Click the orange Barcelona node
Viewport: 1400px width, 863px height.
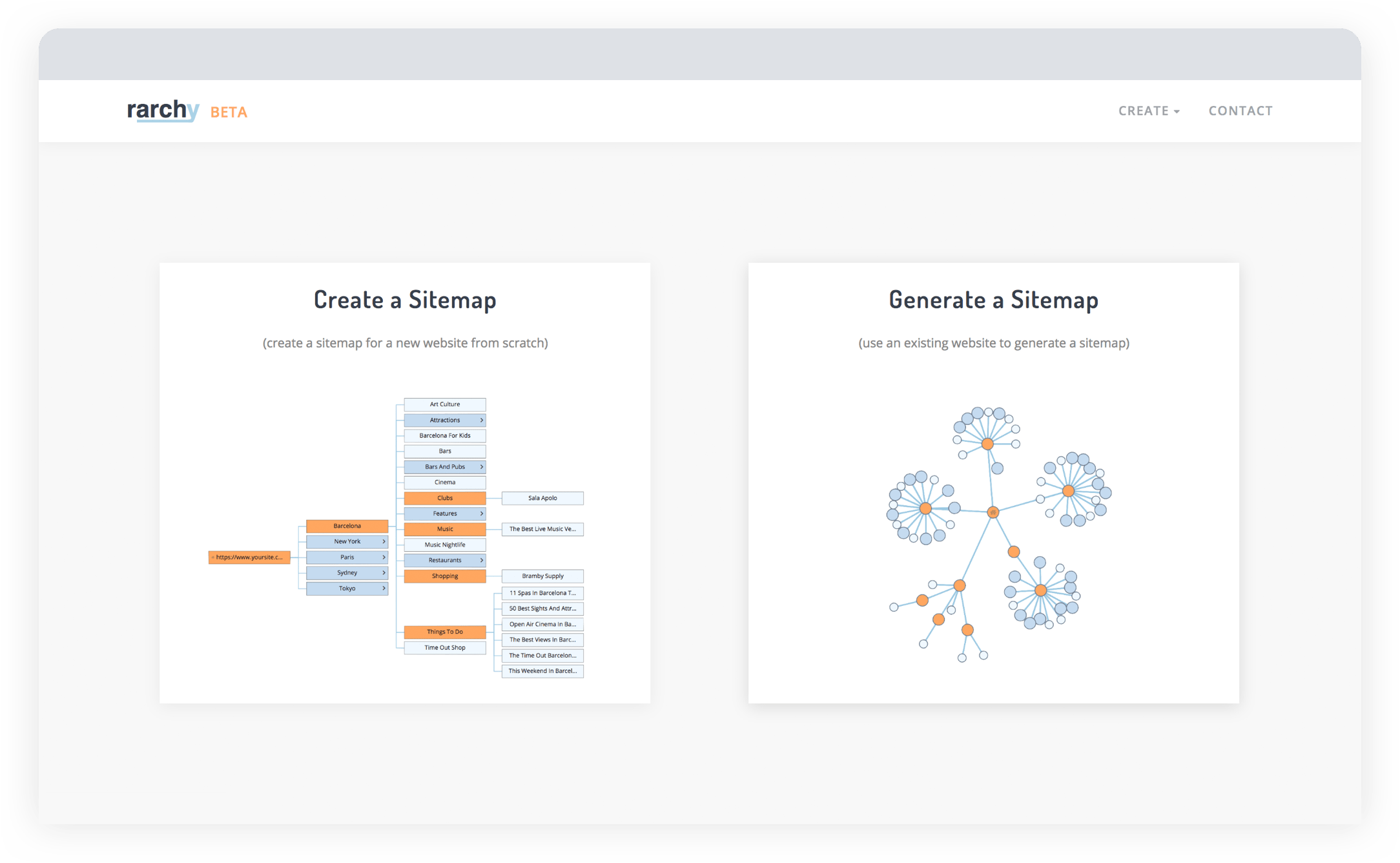point(347,526)
